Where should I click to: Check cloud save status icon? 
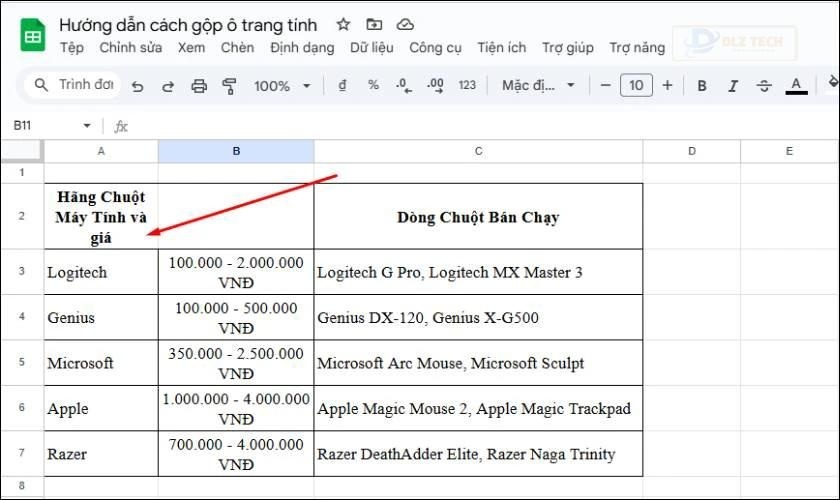405,25
